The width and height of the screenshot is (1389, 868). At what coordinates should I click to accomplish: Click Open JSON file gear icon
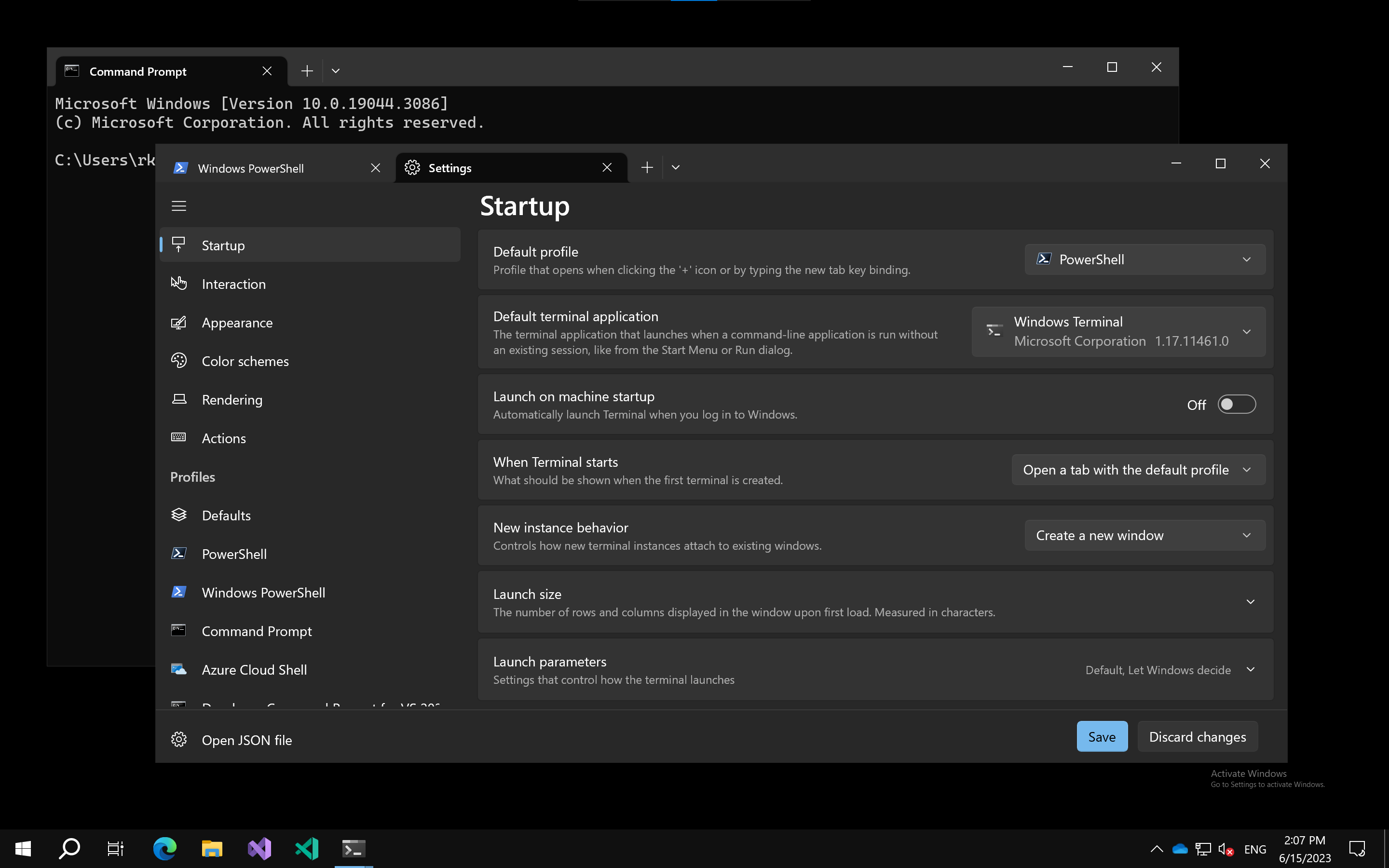point(178,739)
